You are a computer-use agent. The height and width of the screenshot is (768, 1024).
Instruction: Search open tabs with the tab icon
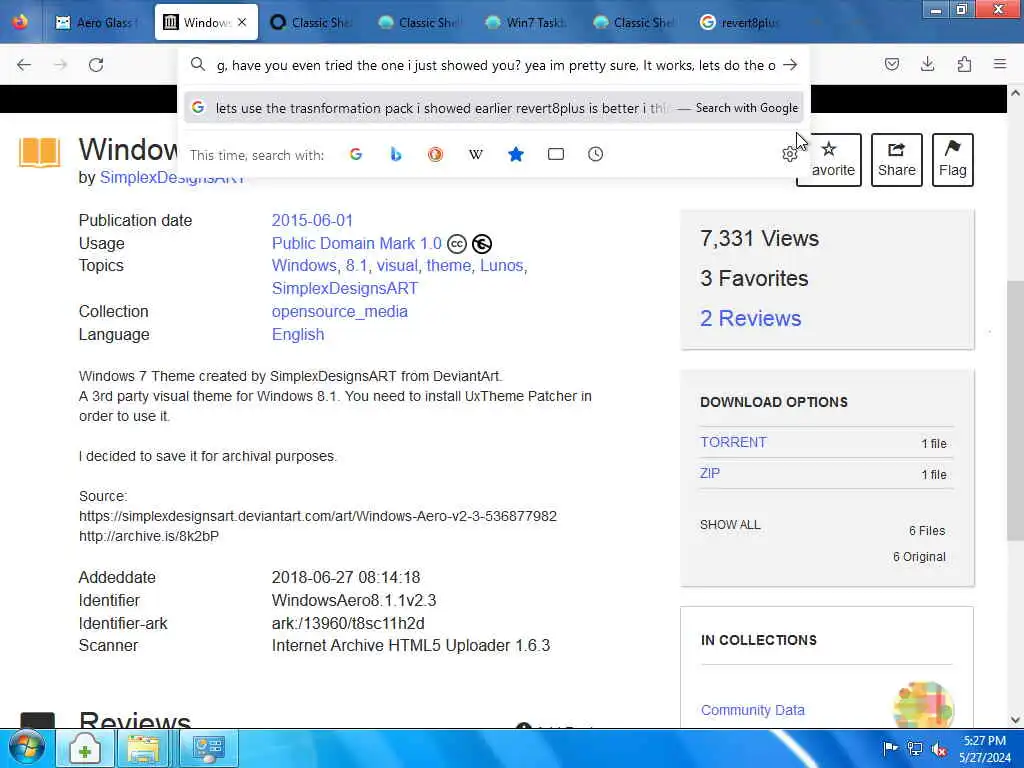[x=556, y=154]
